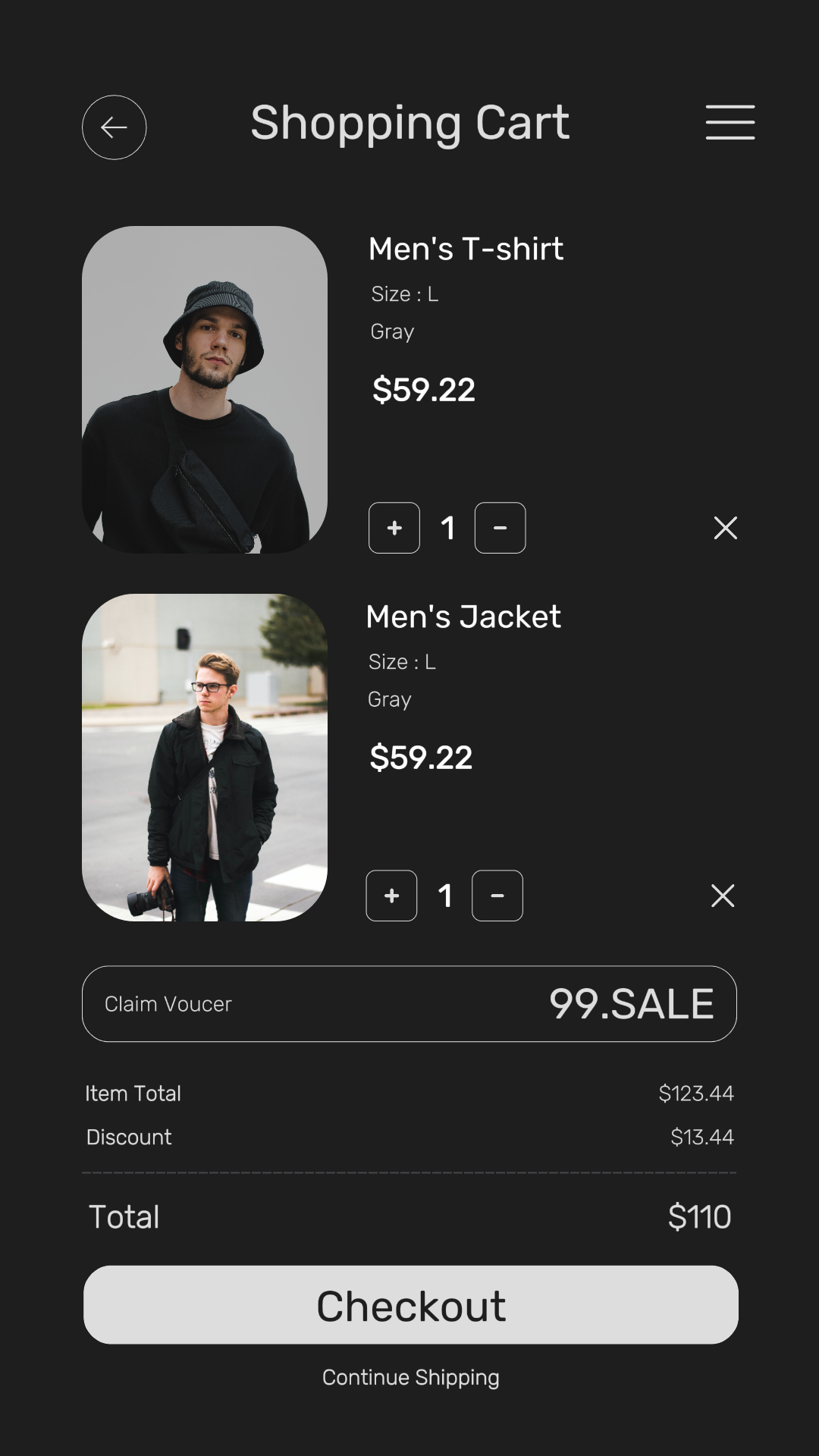Open the hamburger menu

730,123
